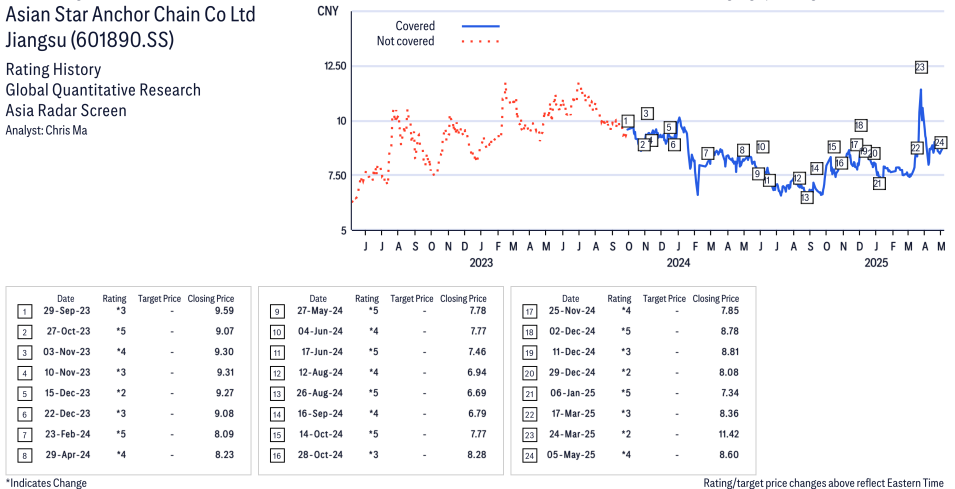955x489 pixels.
Task: Click the 15-Dec-23 date cell
Action: tap(66, 393)
